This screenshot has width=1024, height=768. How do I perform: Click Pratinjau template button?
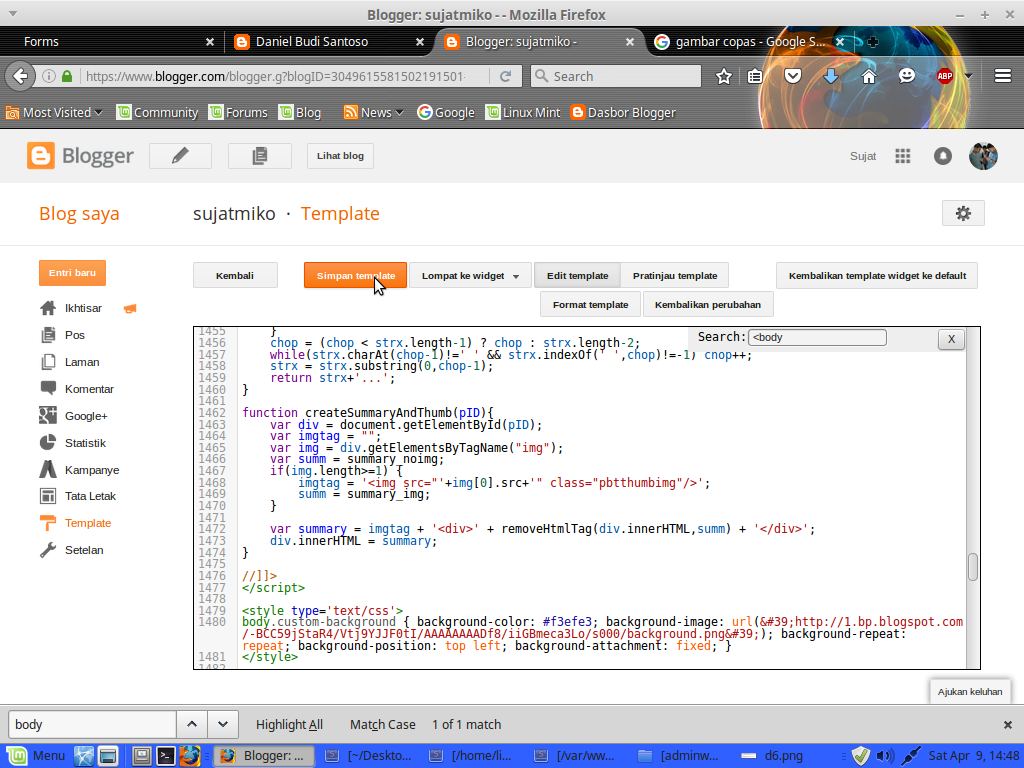pyautogui.click(x=675, y=276)
